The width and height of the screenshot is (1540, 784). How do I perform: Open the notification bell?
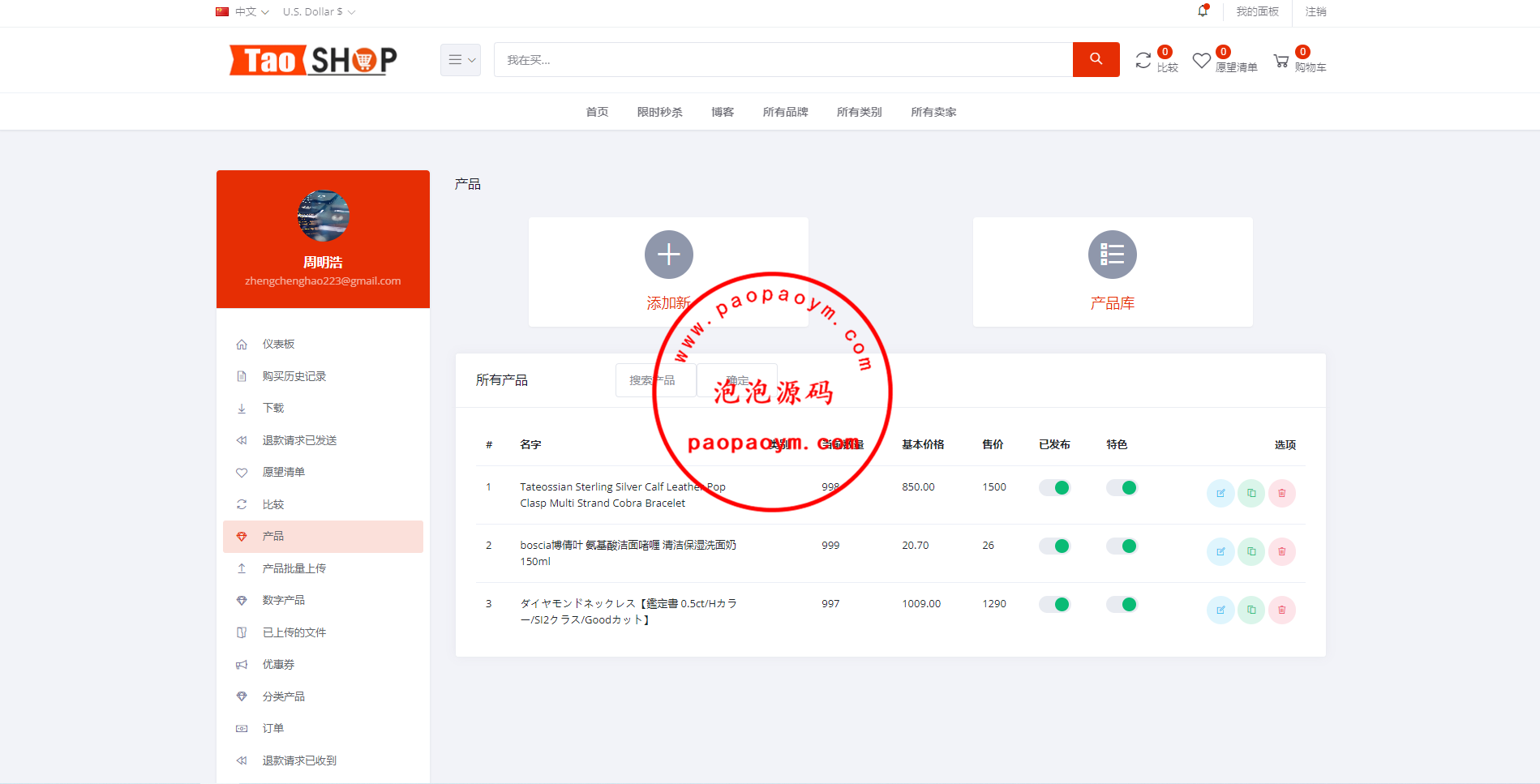[1203, 11]
